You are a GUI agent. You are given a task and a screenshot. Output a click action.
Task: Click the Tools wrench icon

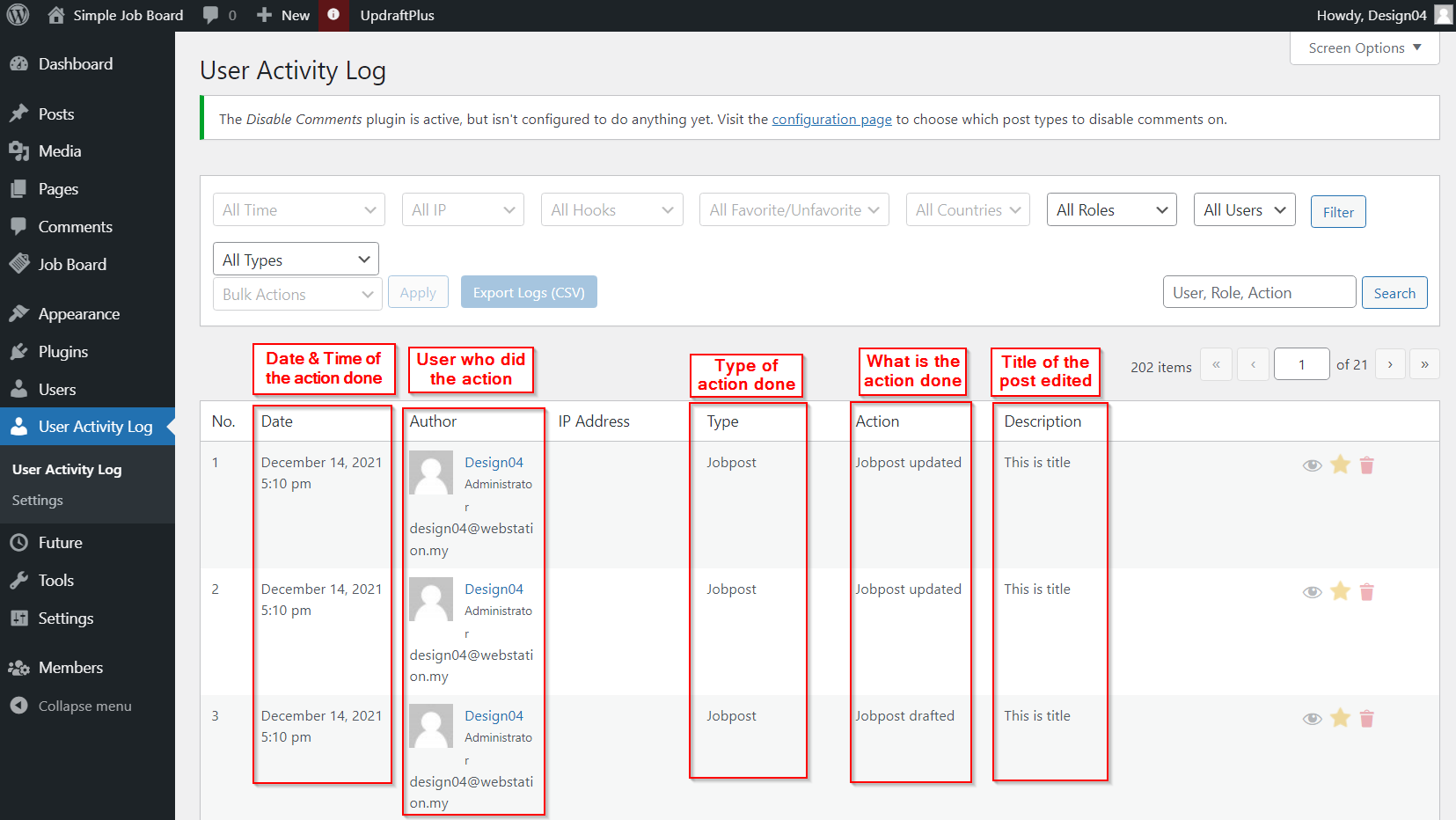point(19,581)
